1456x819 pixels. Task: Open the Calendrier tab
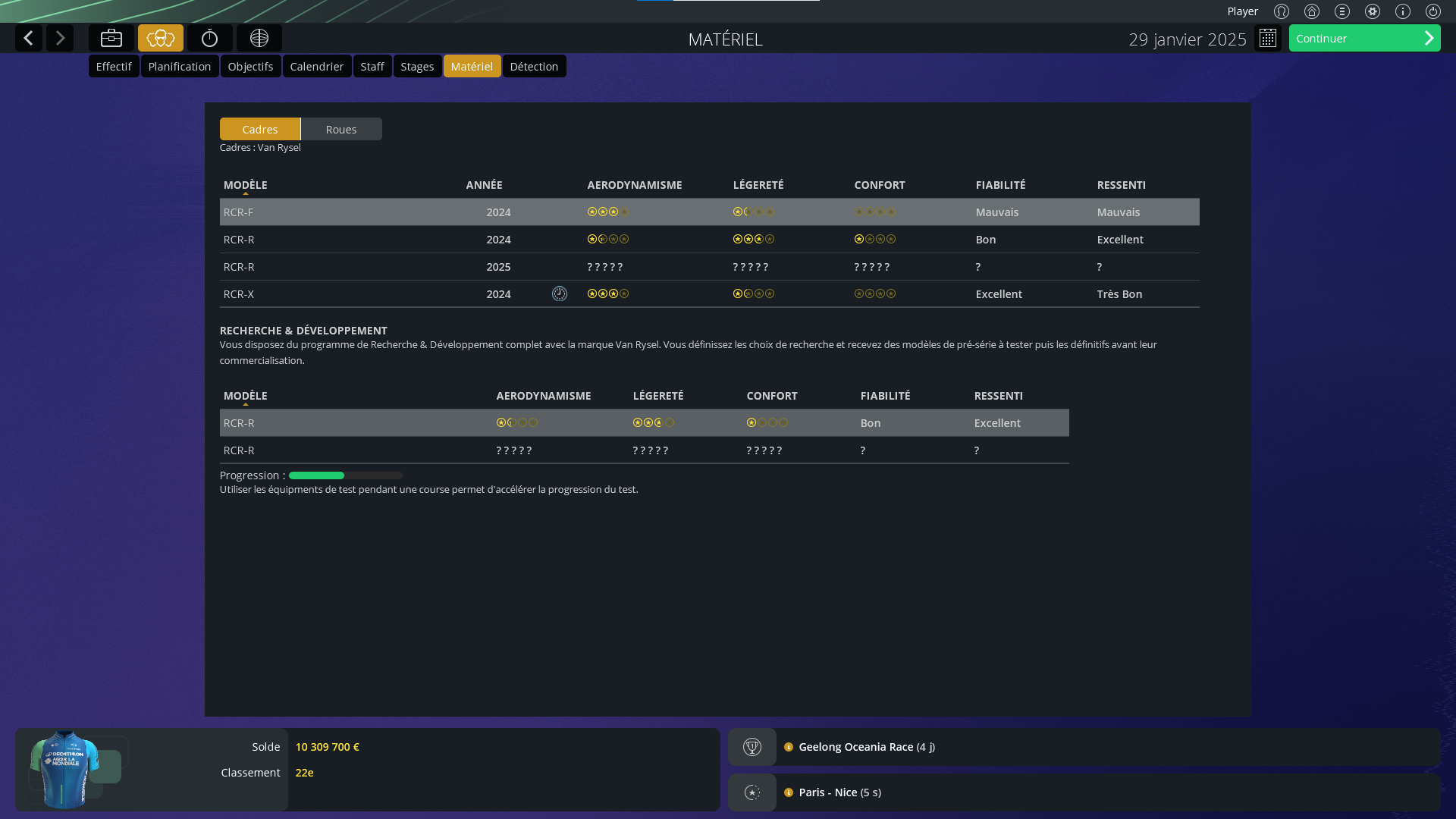(x=317, y=66)
